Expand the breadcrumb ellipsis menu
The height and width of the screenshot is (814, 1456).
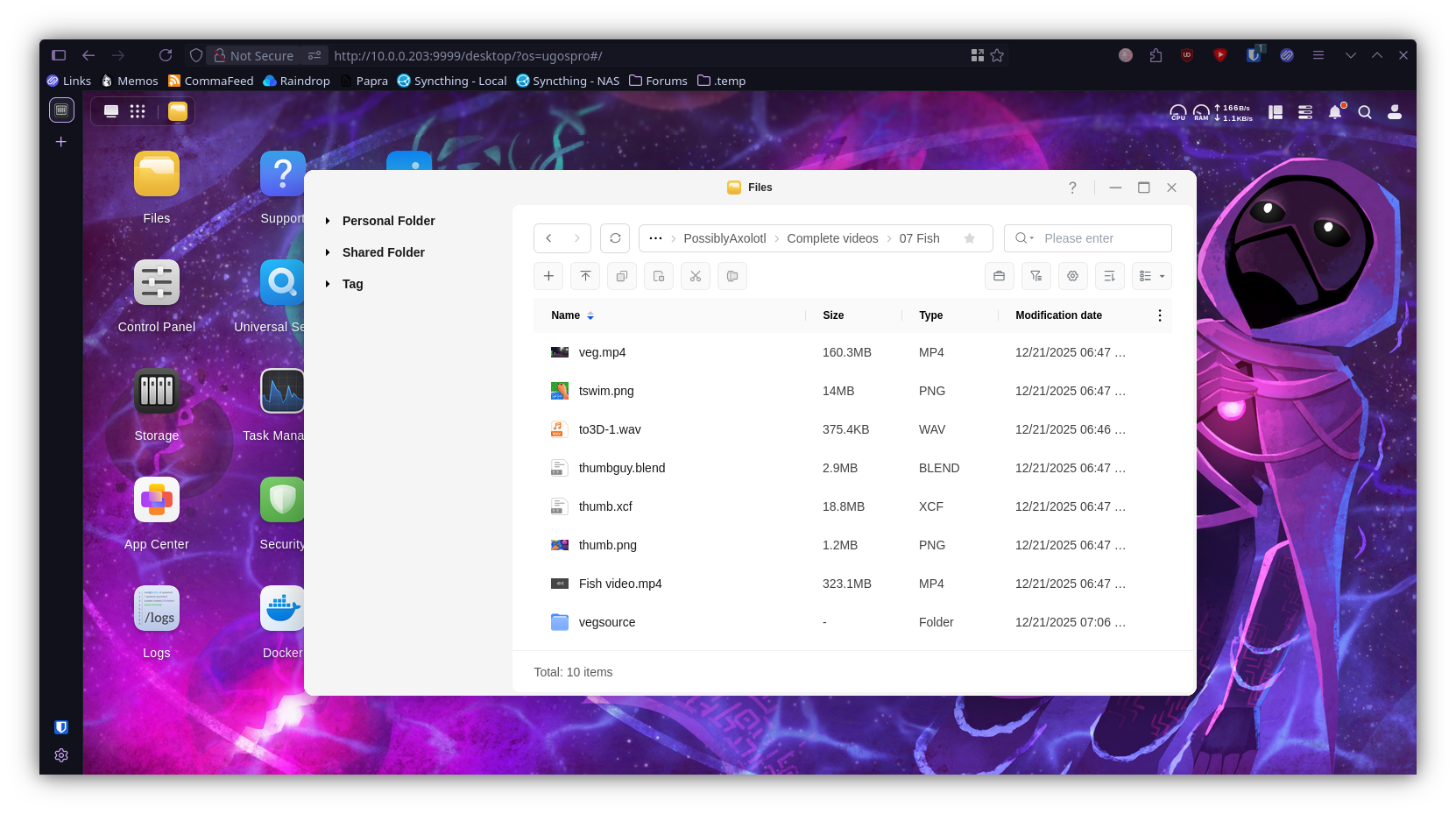pos(655,238)
